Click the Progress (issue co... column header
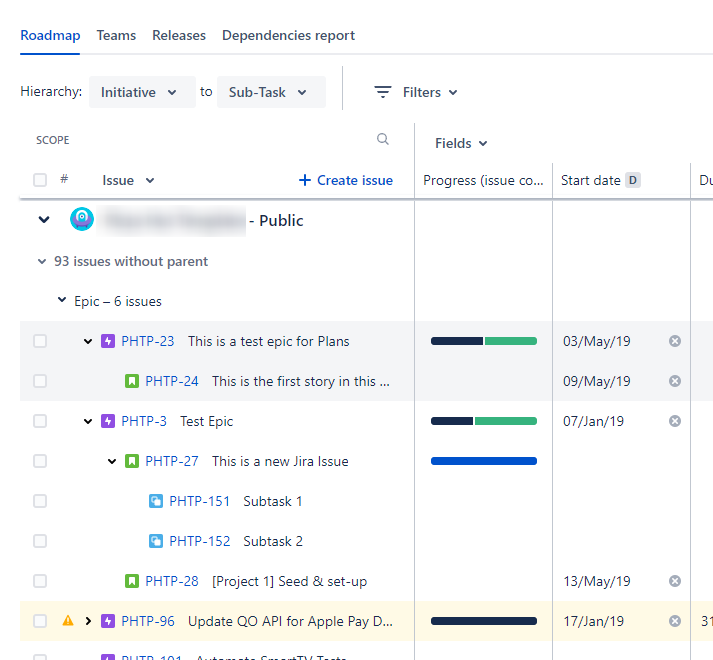 483,181
